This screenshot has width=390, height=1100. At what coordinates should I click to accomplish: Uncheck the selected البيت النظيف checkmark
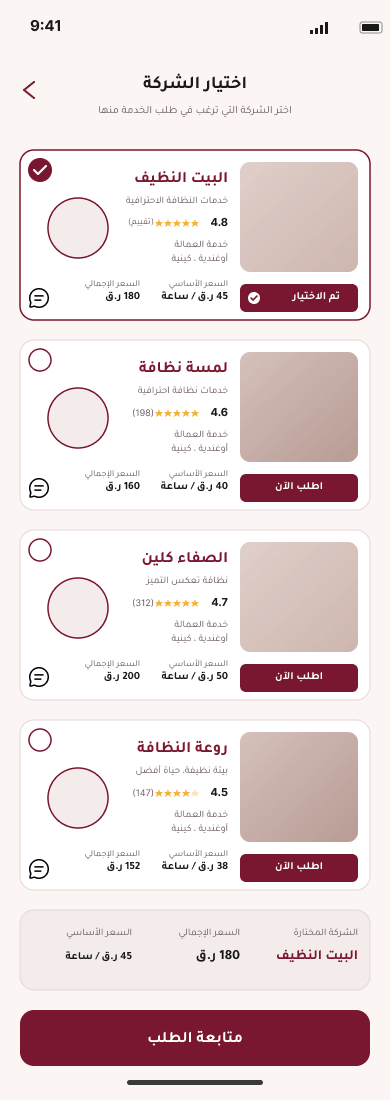pos(40,170)
